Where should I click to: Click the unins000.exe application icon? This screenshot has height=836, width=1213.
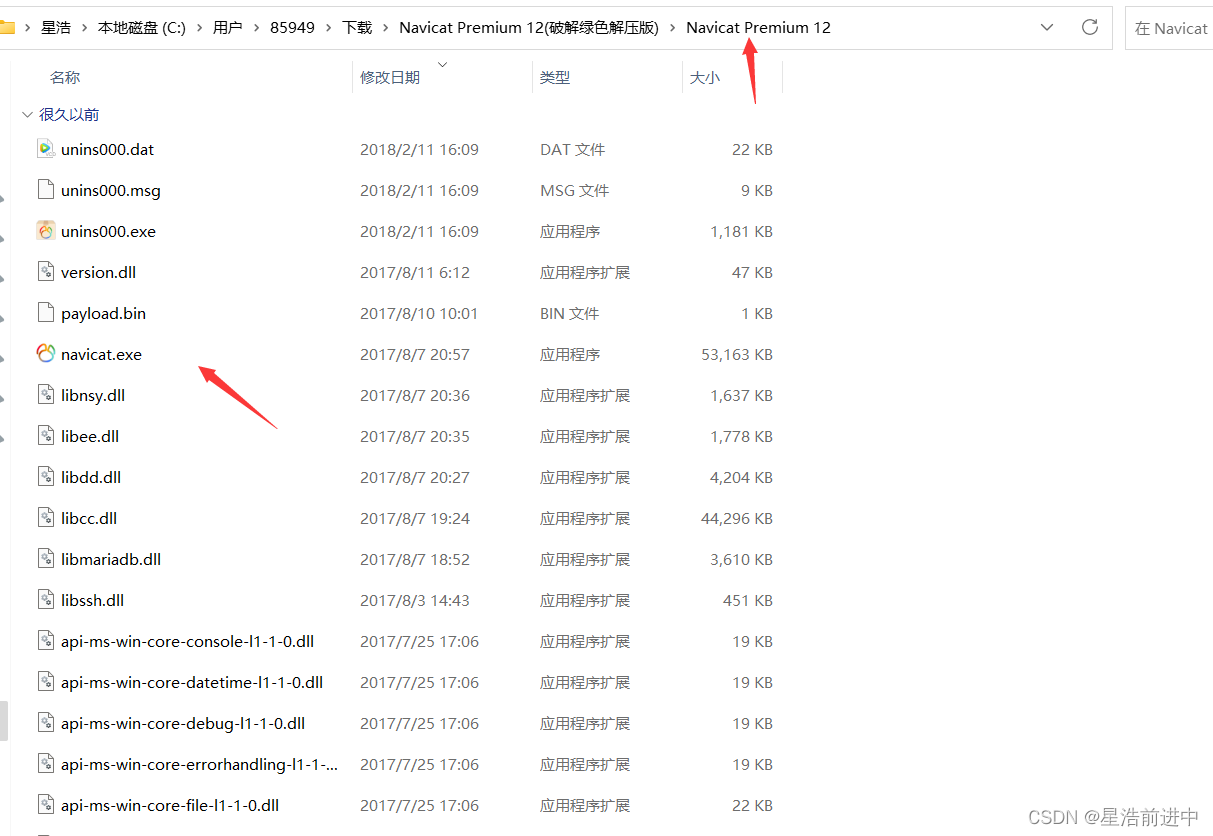coord(45,231)
